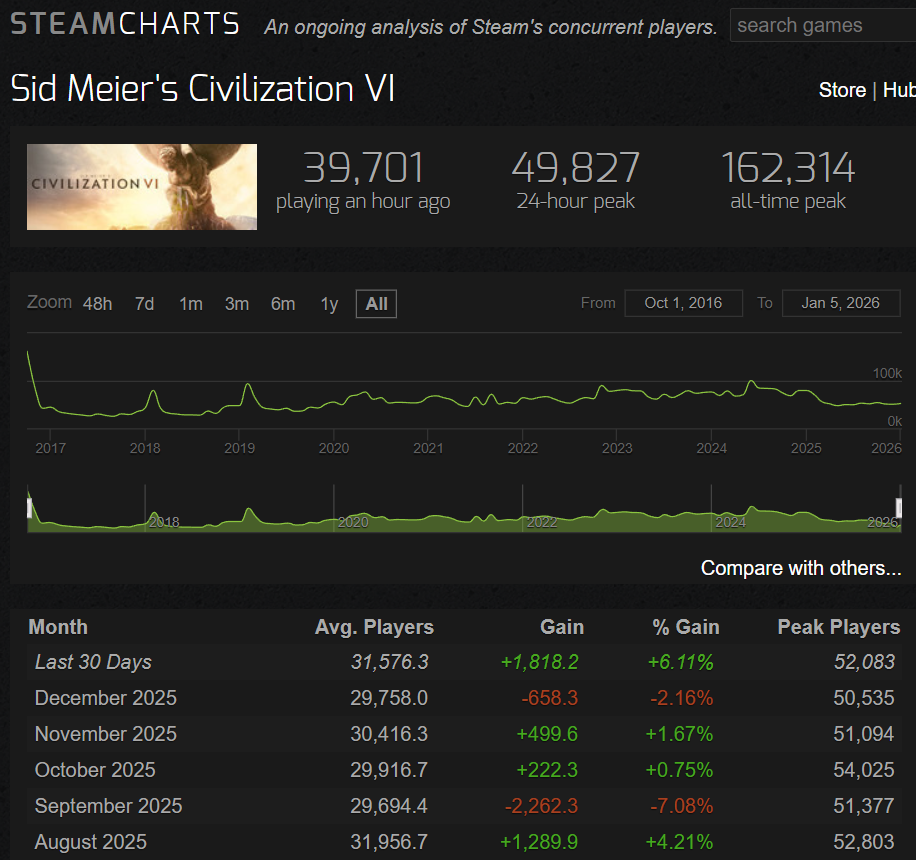916x860 pixels.
Task: Click the Month column header
Action: coord(58,627)
